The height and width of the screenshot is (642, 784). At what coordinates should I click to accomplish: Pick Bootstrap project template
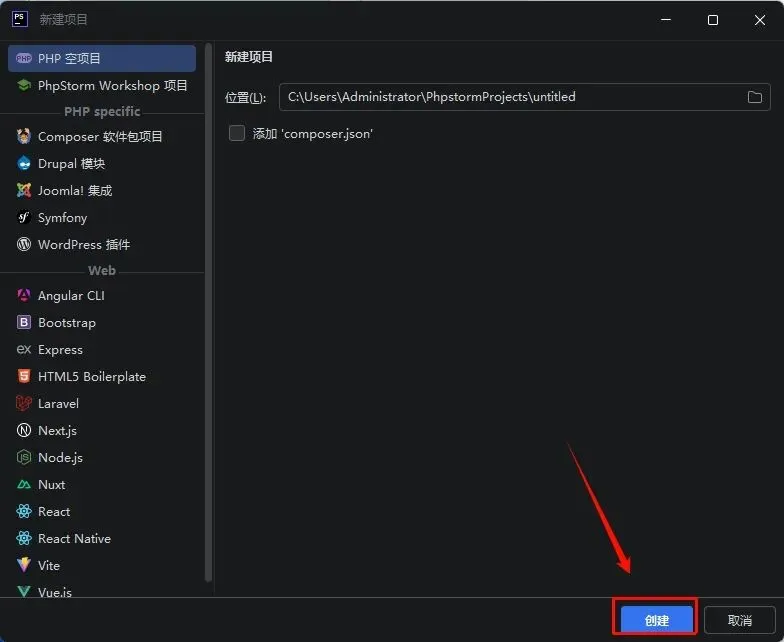pyautogui.click(x=102, y=322)
